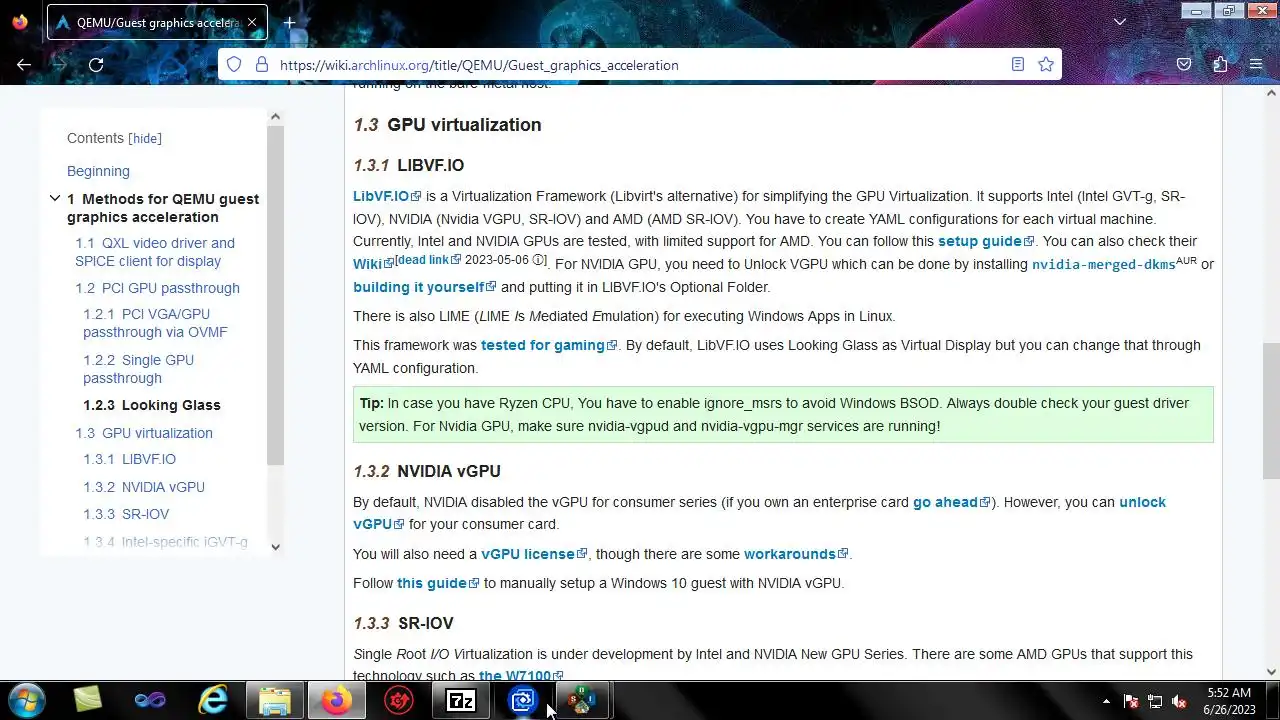Follow the setup guide link
The width and height of the screenshot is (1280, 720).
[x=986, y=241]
